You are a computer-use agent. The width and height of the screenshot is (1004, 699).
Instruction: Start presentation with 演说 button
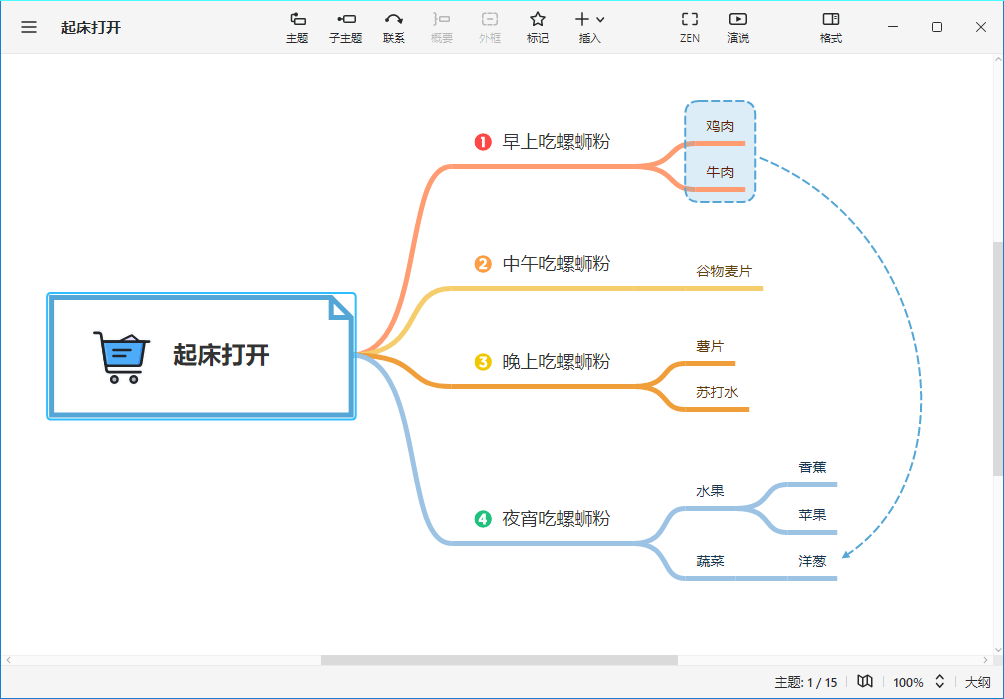tap(738, 26)
